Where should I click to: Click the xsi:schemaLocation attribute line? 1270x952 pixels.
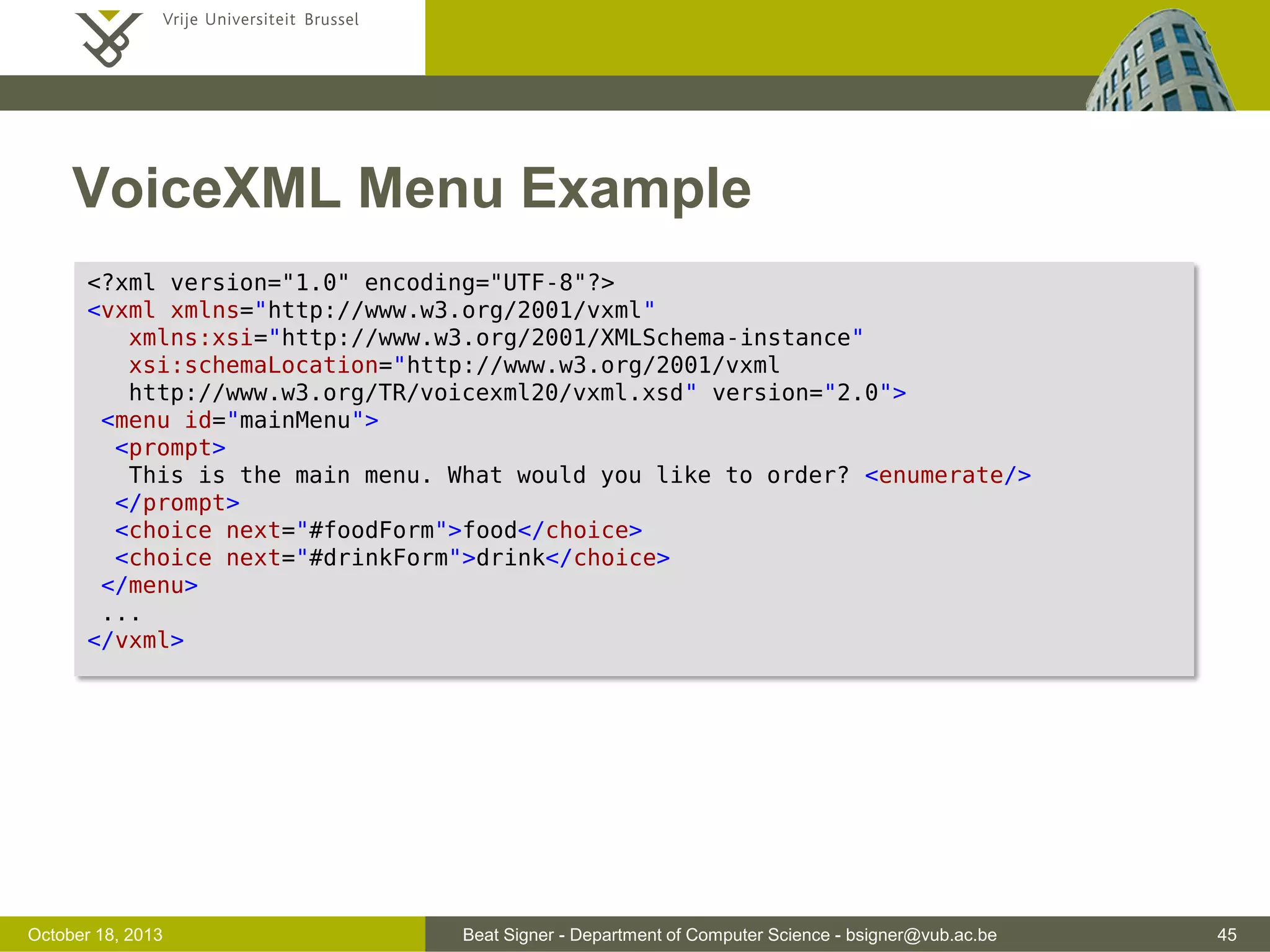(x=455, y=365)
